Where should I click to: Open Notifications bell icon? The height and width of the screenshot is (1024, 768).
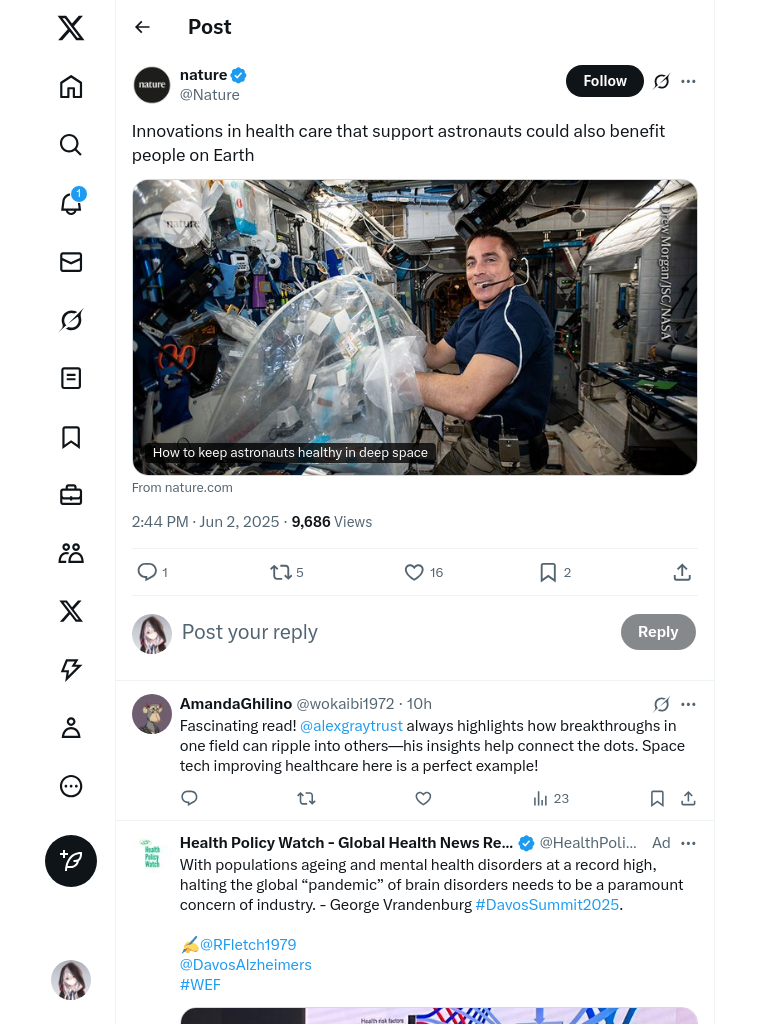tap(71, 203)
